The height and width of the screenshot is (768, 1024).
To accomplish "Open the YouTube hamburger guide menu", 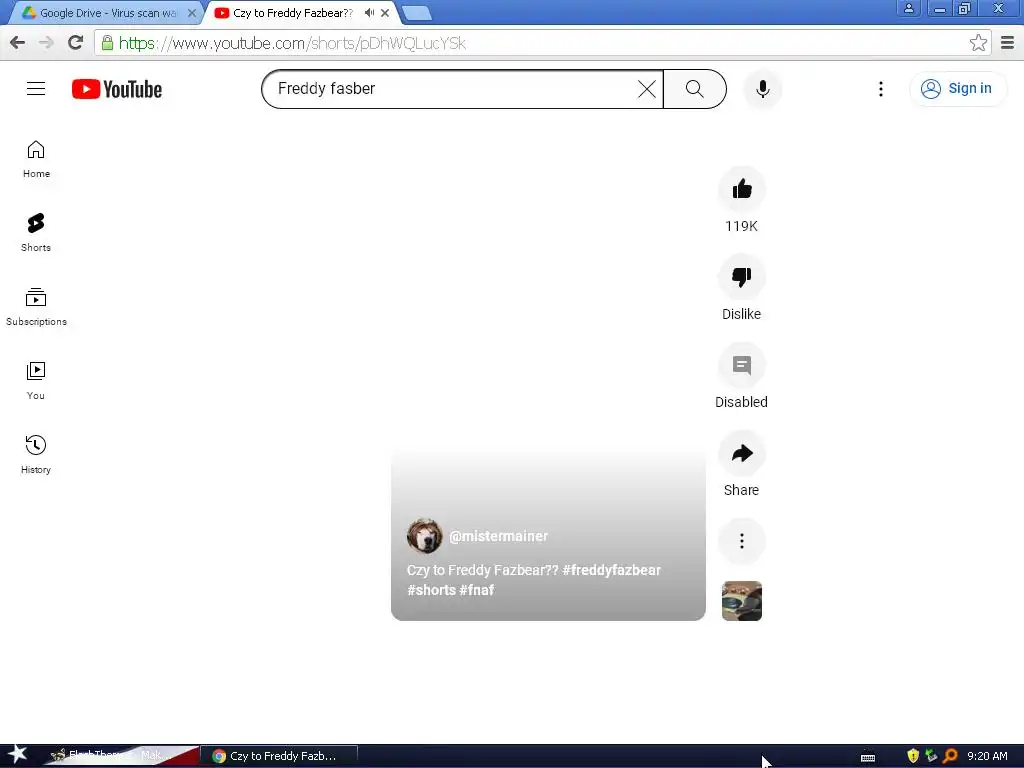I will coord(36,89).
